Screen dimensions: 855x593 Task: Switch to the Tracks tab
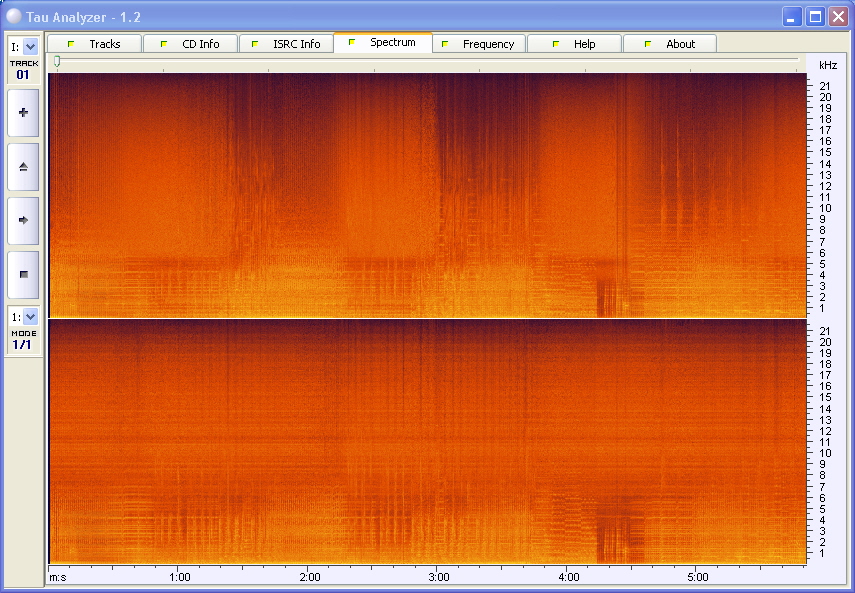(x=94, y=44)
